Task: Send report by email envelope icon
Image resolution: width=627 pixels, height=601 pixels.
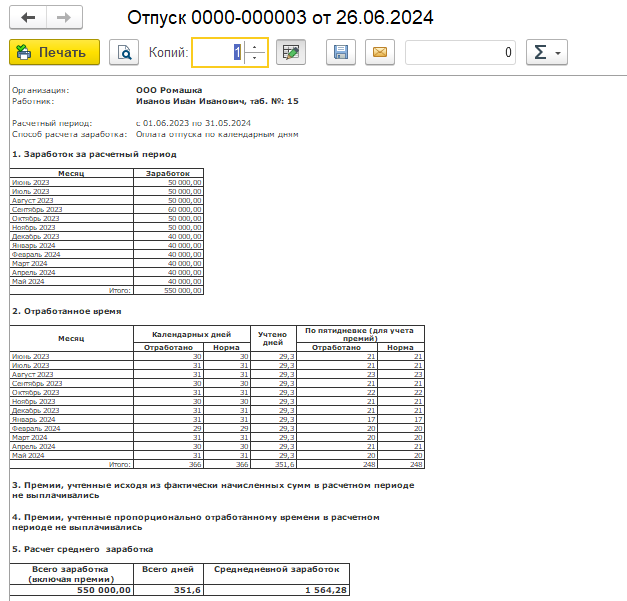Action: (379, 52)
